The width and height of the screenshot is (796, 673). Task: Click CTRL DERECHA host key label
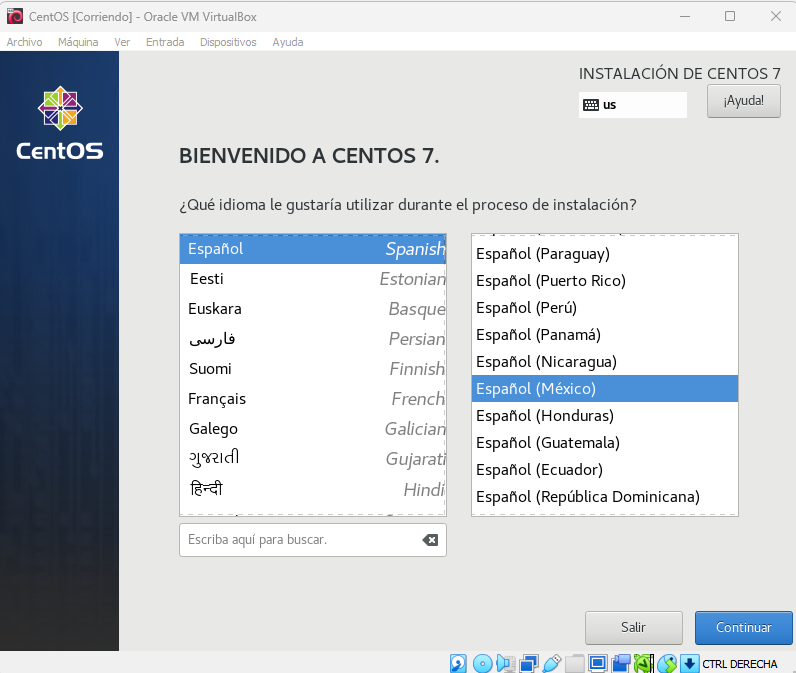tap(740, 664)
